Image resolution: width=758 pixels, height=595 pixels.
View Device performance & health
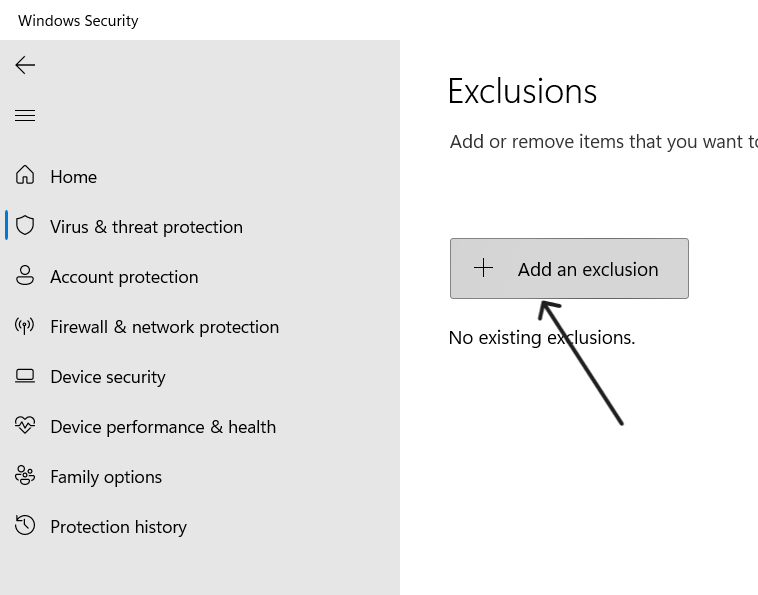(x=163, y=427)
